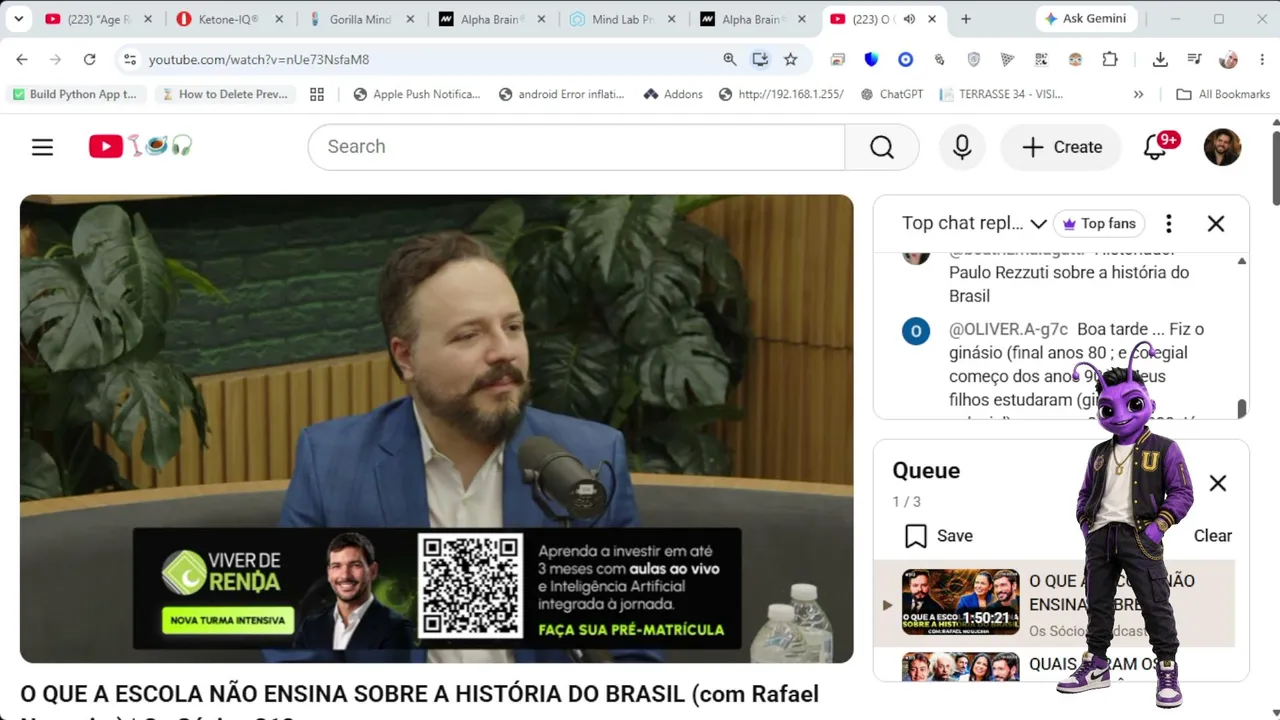Open the Apple Push Notifica bookmark
This screenshot has width=1280, height=720.
pos(417,94)
